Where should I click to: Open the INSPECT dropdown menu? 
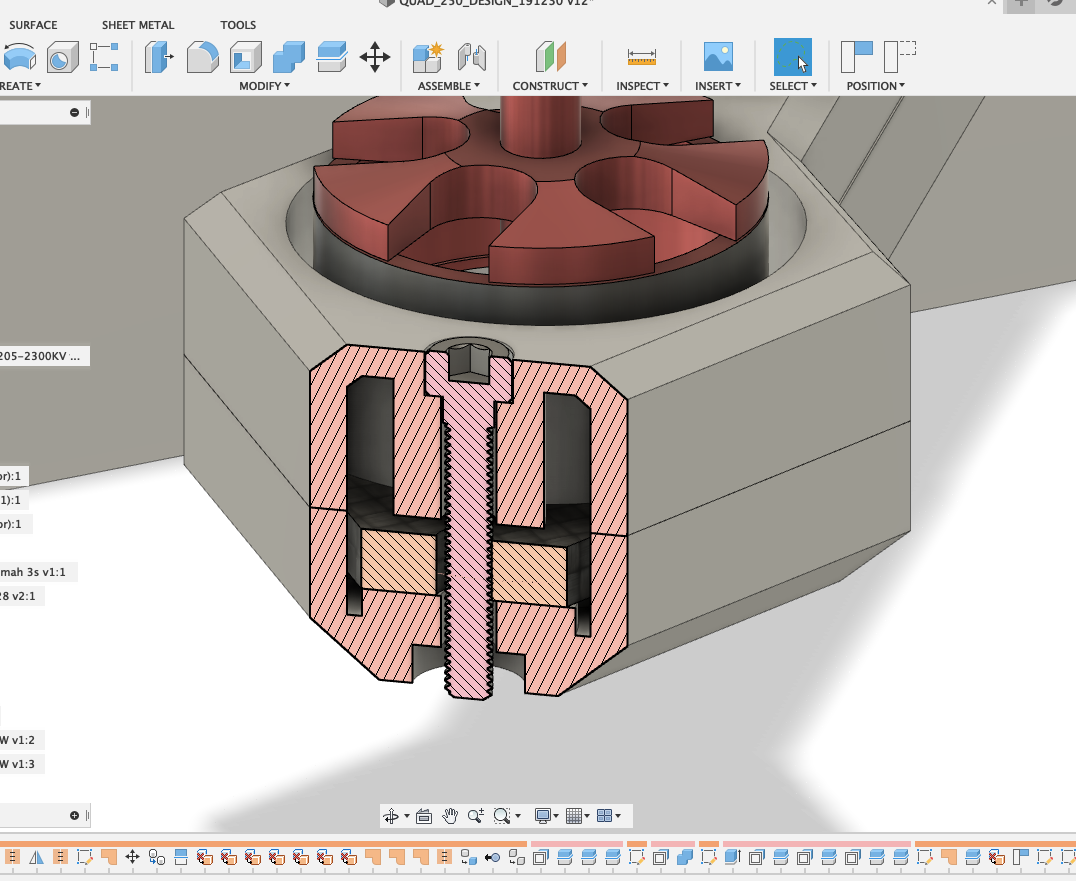coord(642,86)
